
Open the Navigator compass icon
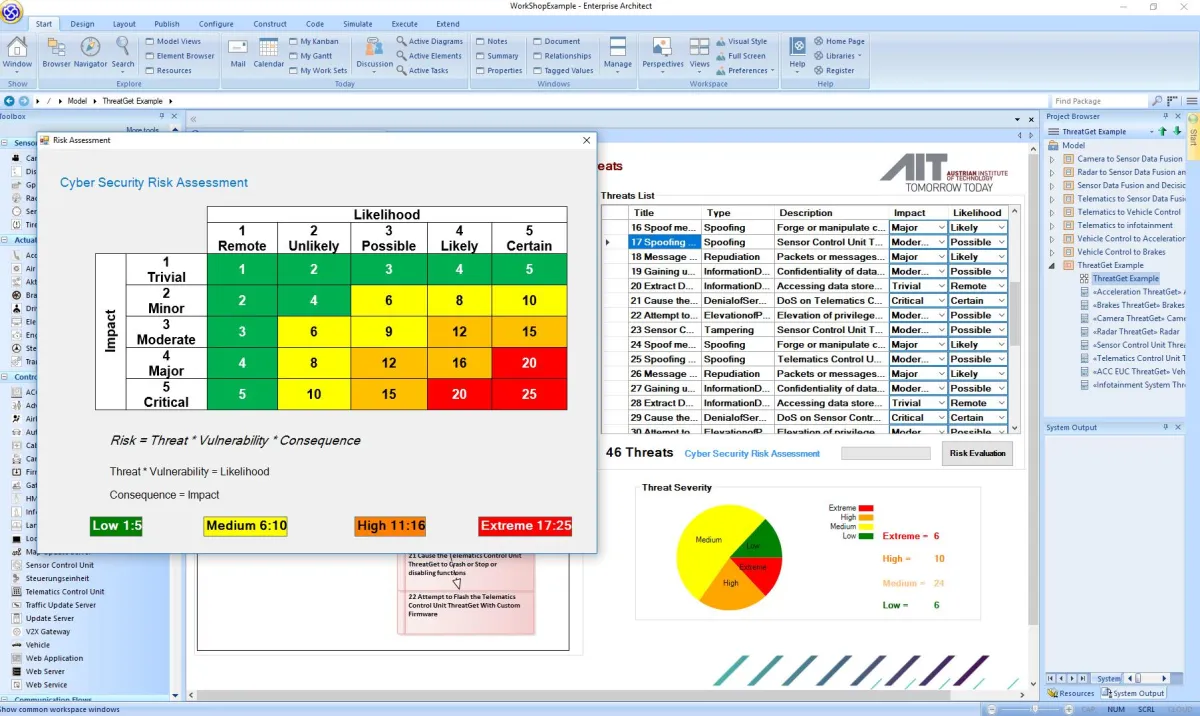tap(90, 49)
